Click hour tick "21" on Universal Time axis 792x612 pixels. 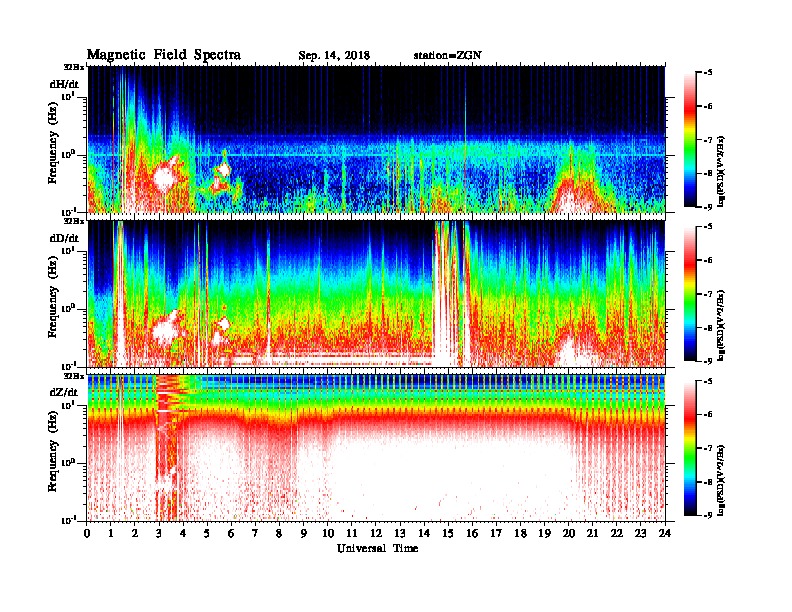pyautogui.click(x=592, y=533)
